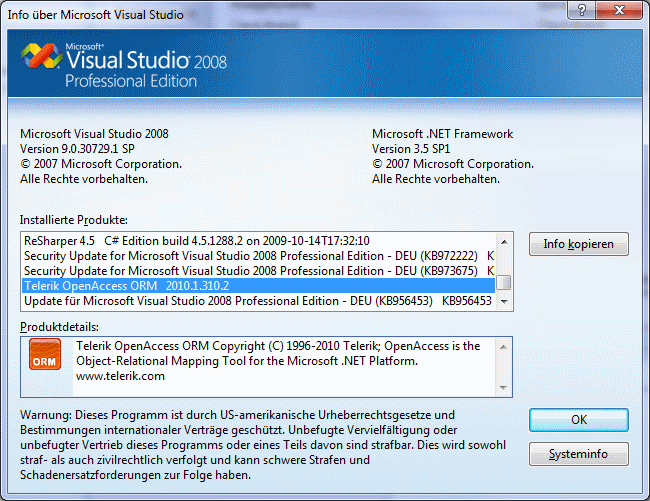Close the Info über Microsoft Visual Studio dialog
The width and height of the screenshot is (650, 501).
coord(617,12)
